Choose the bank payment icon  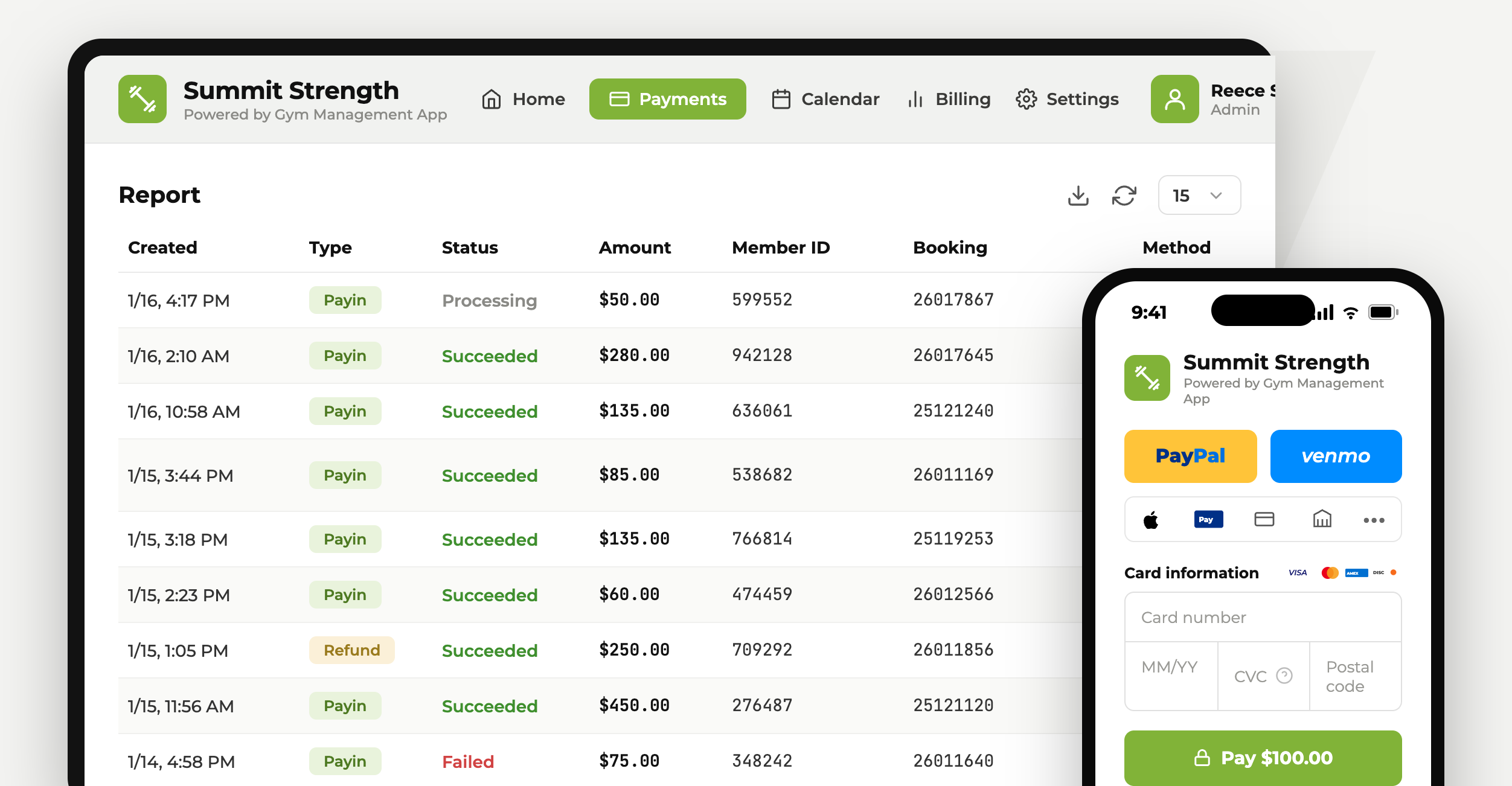pos(1322,519)
